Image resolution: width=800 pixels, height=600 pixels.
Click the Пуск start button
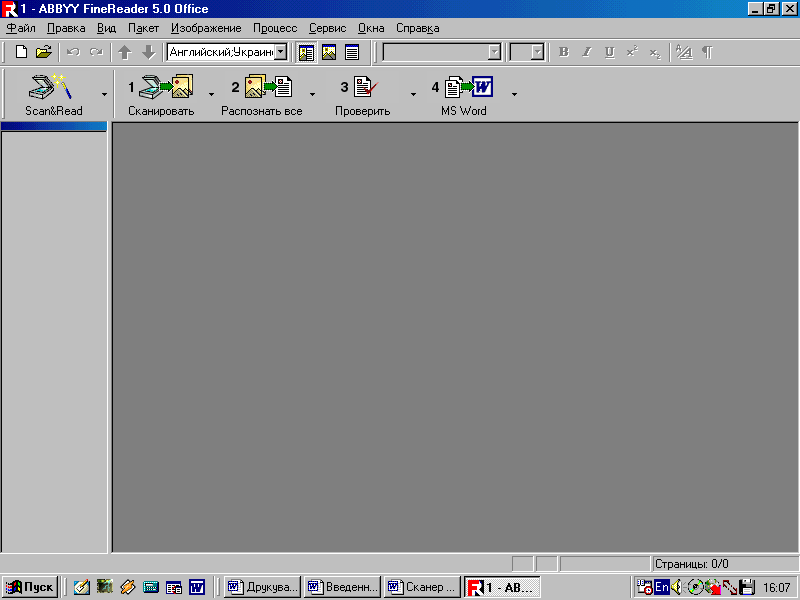point(30,587)
